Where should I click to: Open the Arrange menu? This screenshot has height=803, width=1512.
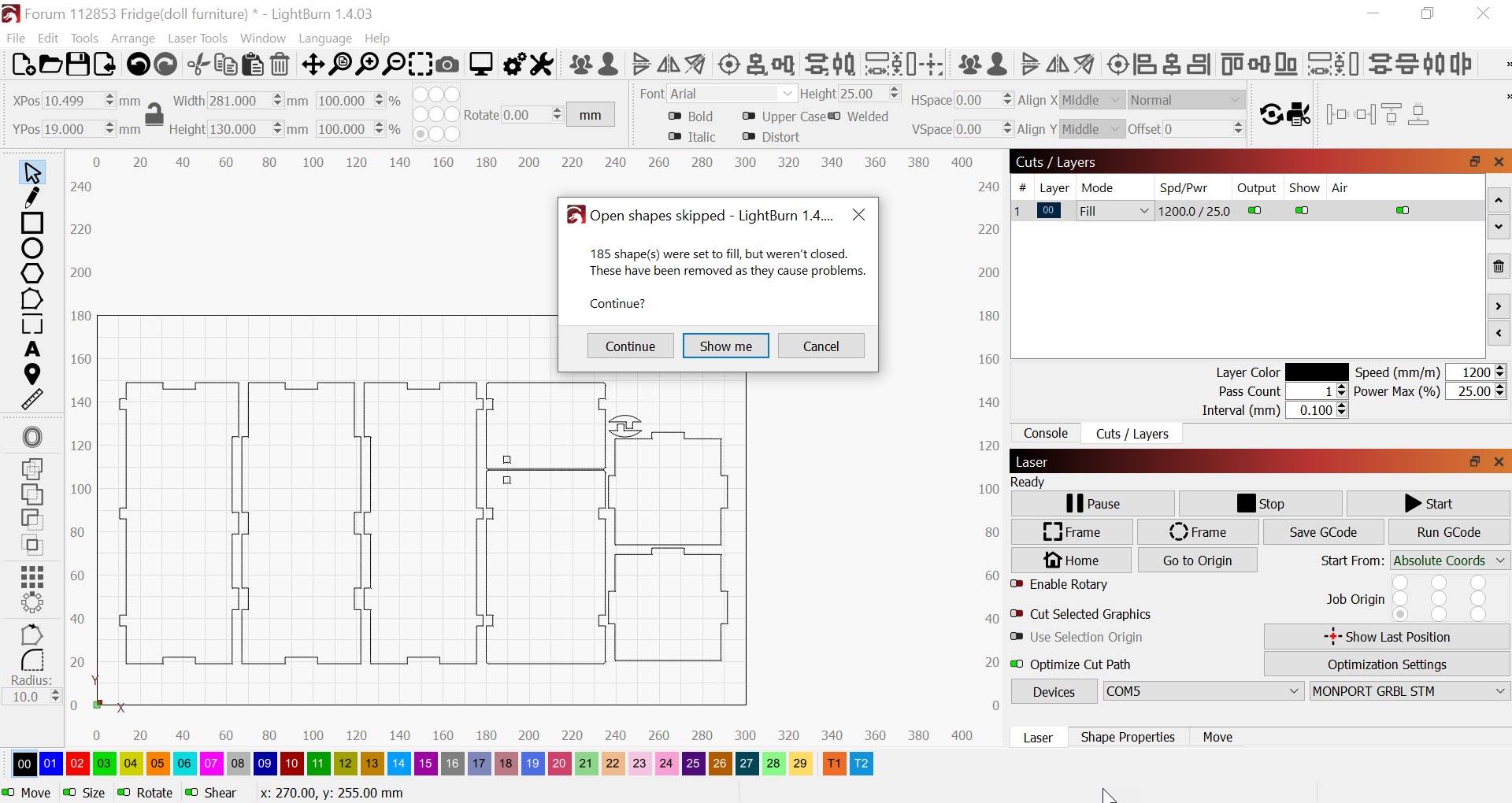[133, 38]
